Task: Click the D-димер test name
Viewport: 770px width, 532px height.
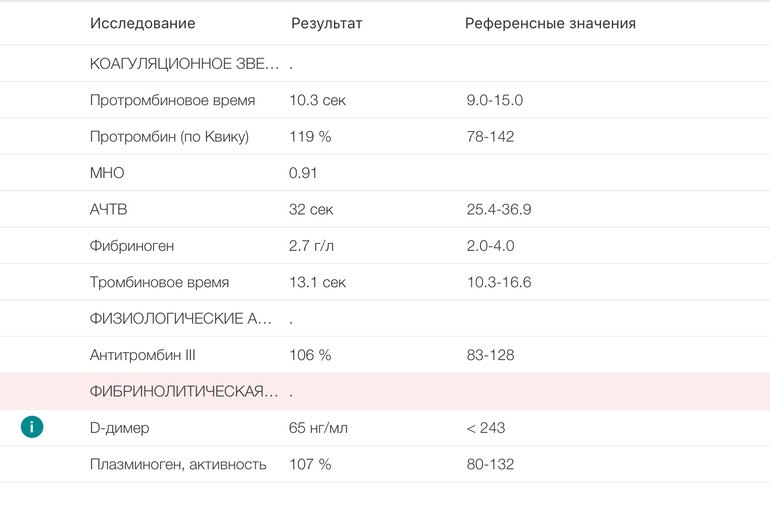Action: [x=121, y=428]
